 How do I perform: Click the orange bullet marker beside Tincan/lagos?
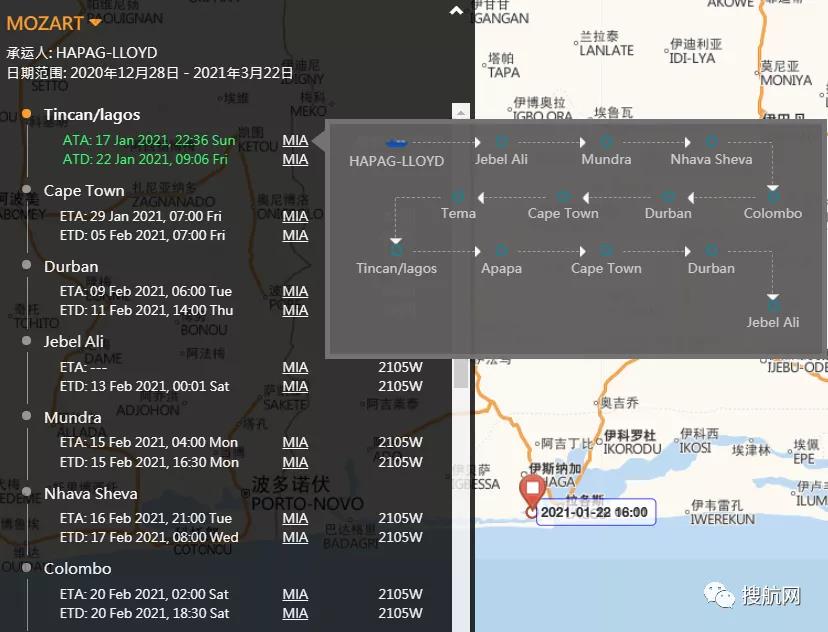(27, 114)
